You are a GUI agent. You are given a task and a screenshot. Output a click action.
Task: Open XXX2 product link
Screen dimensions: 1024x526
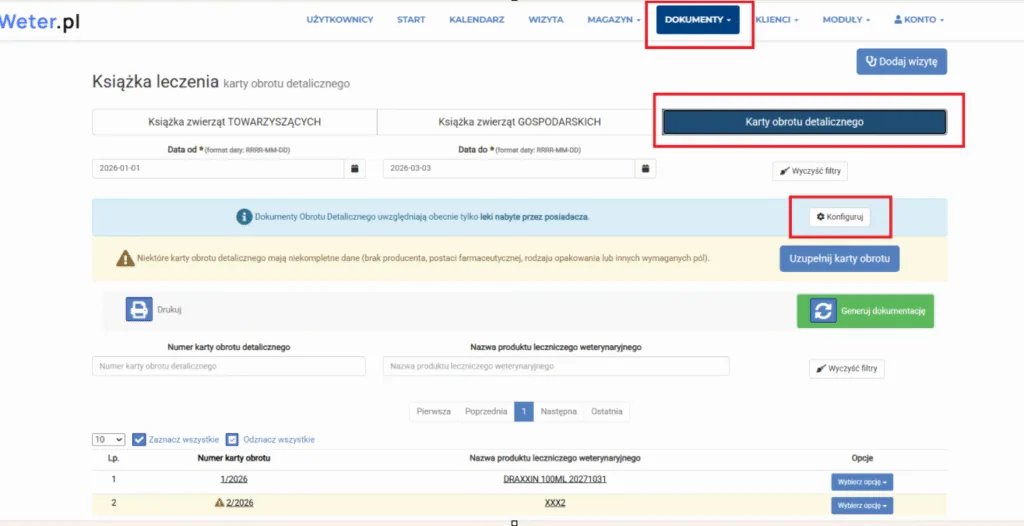pos(555,503)
